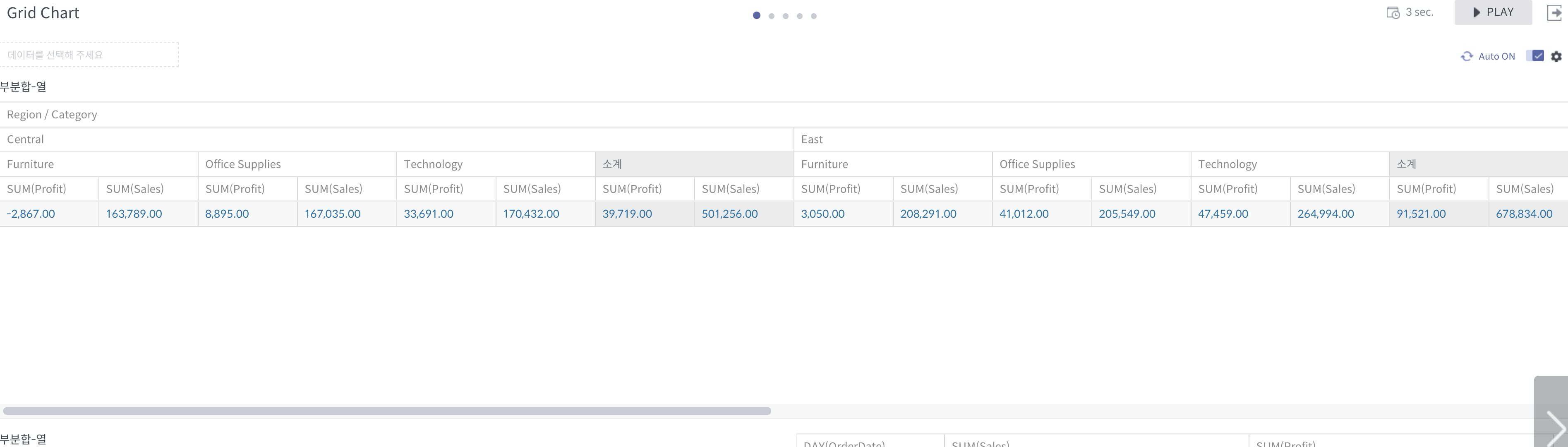This screenshot has height=447, width=1568.
Task: Click the 41,012.00 profit cell
Action: 1041,214
